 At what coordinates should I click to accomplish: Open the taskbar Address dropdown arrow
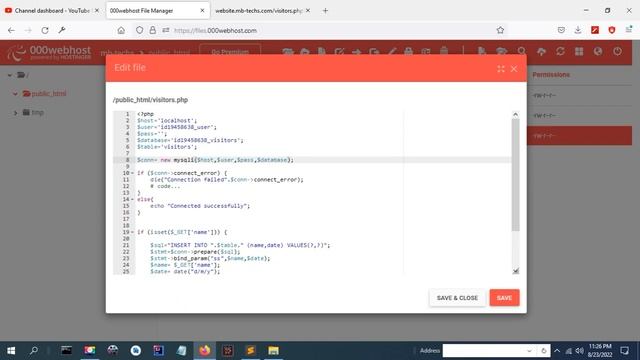529,351
